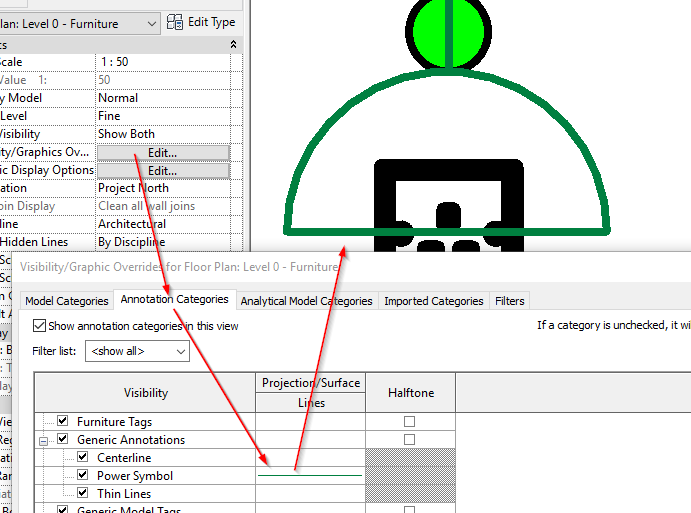Image resolution: width=691 pixels, height=513 pixels.
Task: Open the Filters tab
Action: click(x=509, y=301)
